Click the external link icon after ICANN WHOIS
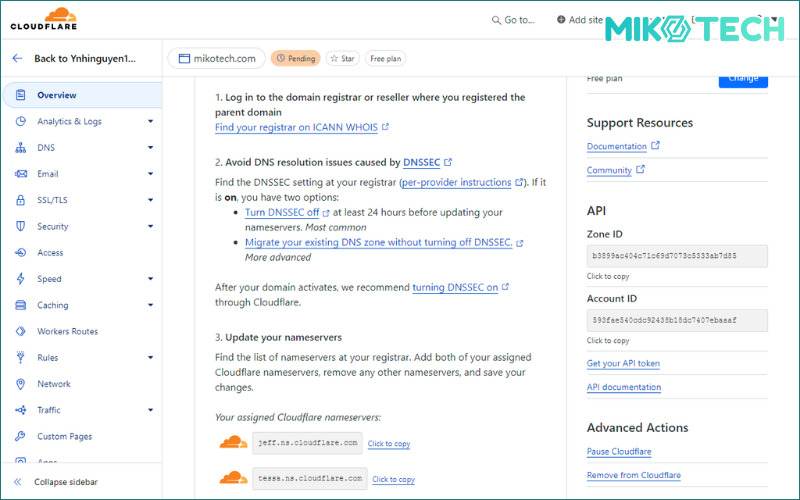The height and width of the screenshot is (500, 800). [x=386, y=127]
